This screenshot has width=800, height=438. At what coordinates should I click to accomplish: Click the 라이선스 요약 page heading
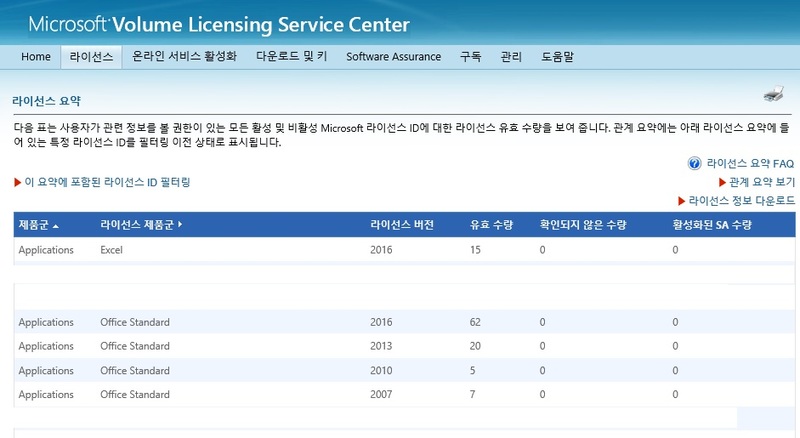(46, 101)
